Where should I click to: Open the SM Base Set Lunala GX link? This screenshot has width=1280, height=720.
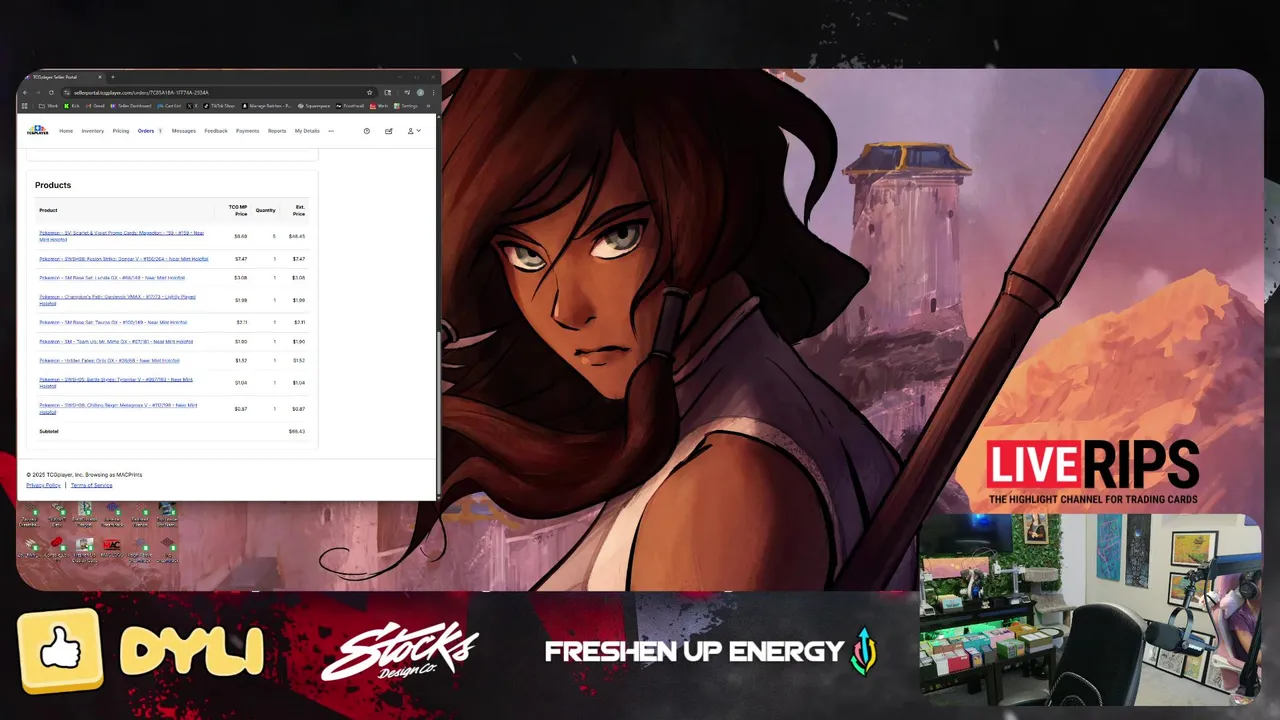click(112, 277)
